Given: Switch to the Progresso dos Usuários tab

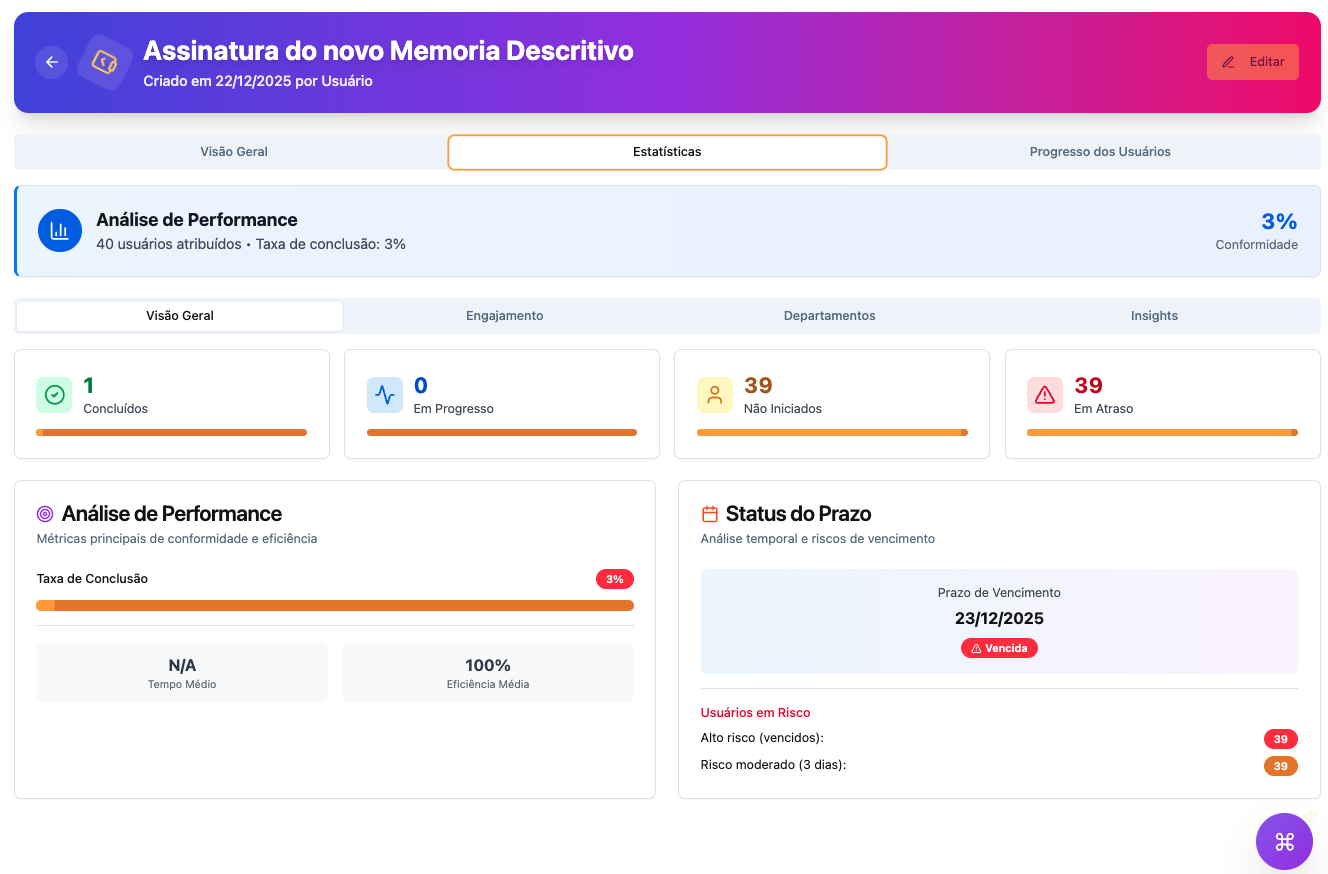Looking at the screenshot, I should (1100, 152).
